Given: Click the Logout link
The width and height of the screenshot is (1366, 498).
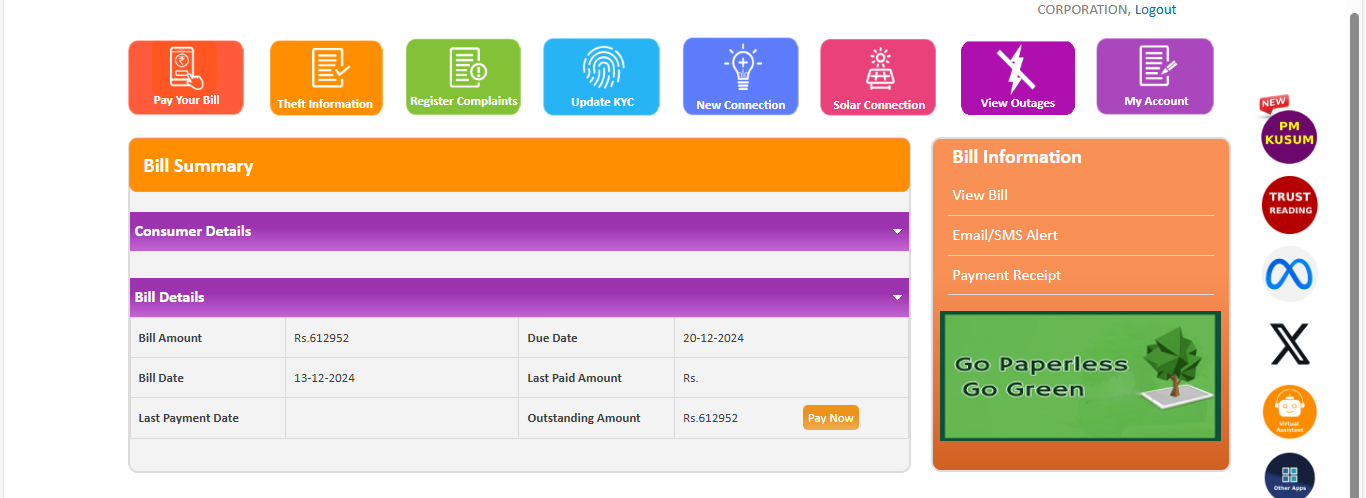Looking at the screenshot, I should pos(1155,9).
